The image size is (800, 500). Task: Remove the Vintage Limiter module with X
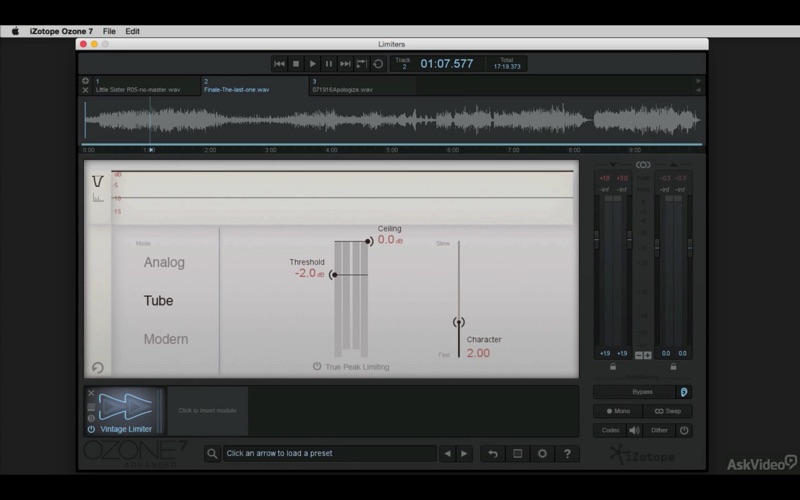(x=91, y=393)
